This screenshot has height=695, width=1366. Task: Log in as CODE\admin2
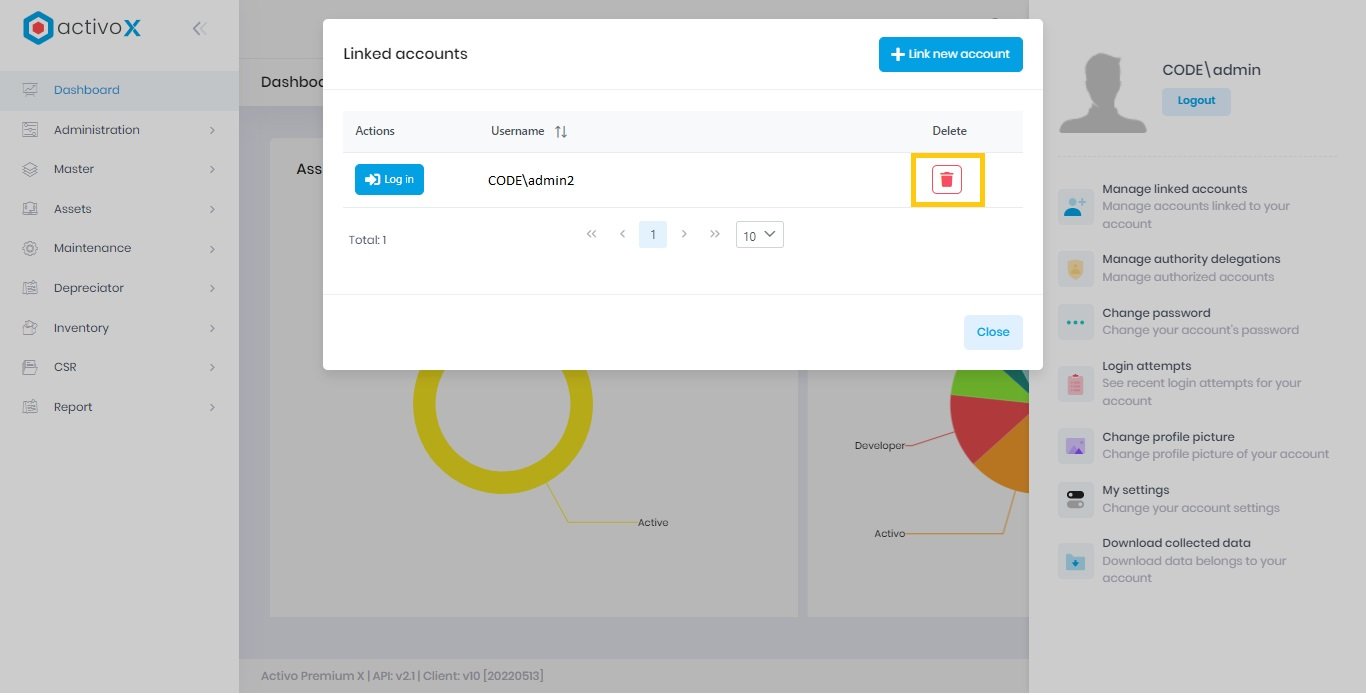click(389, 179)
